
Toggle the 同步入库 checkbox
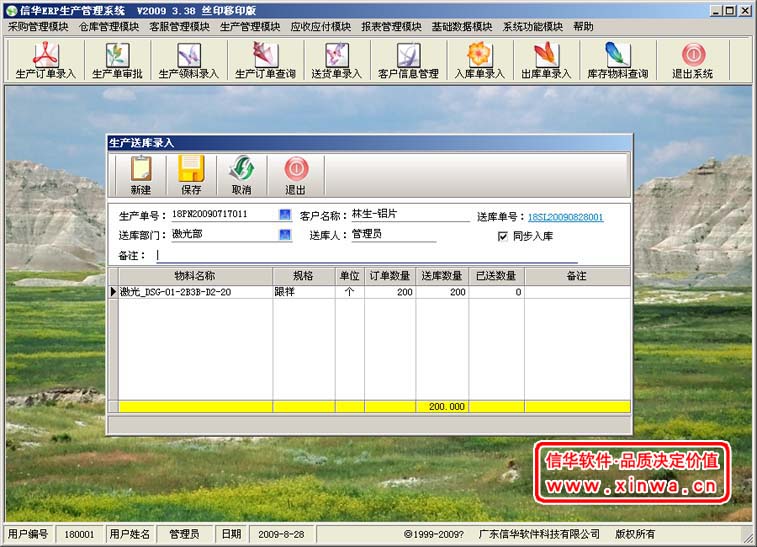click(x=503, y=236)
